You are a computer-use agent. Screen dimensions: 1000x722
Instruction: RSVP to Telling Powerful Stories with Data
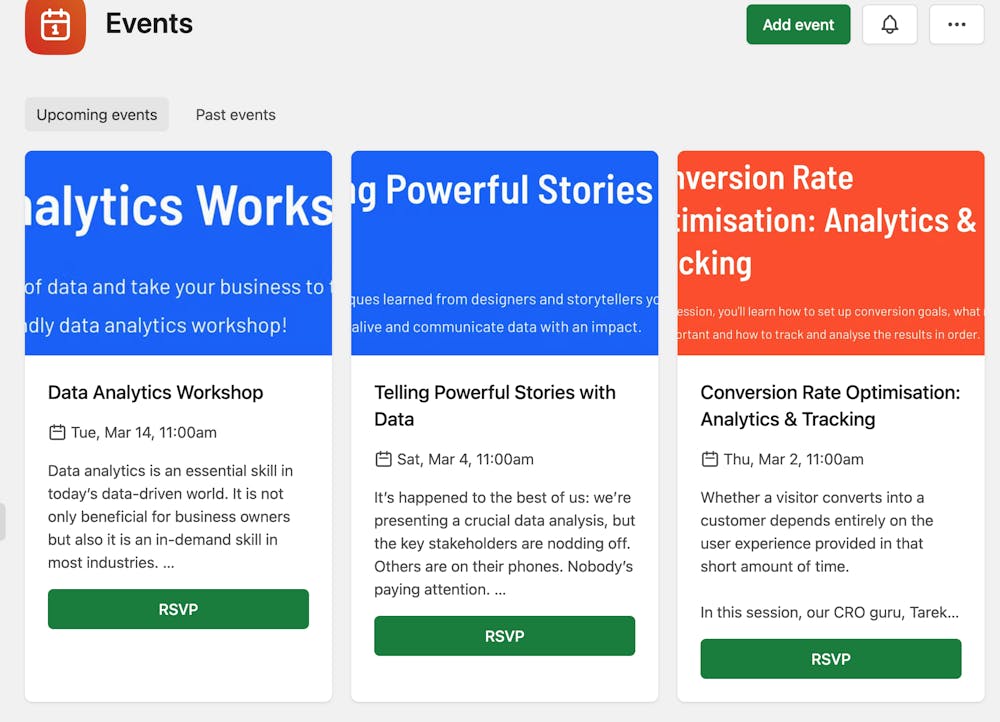coord(504,636)
